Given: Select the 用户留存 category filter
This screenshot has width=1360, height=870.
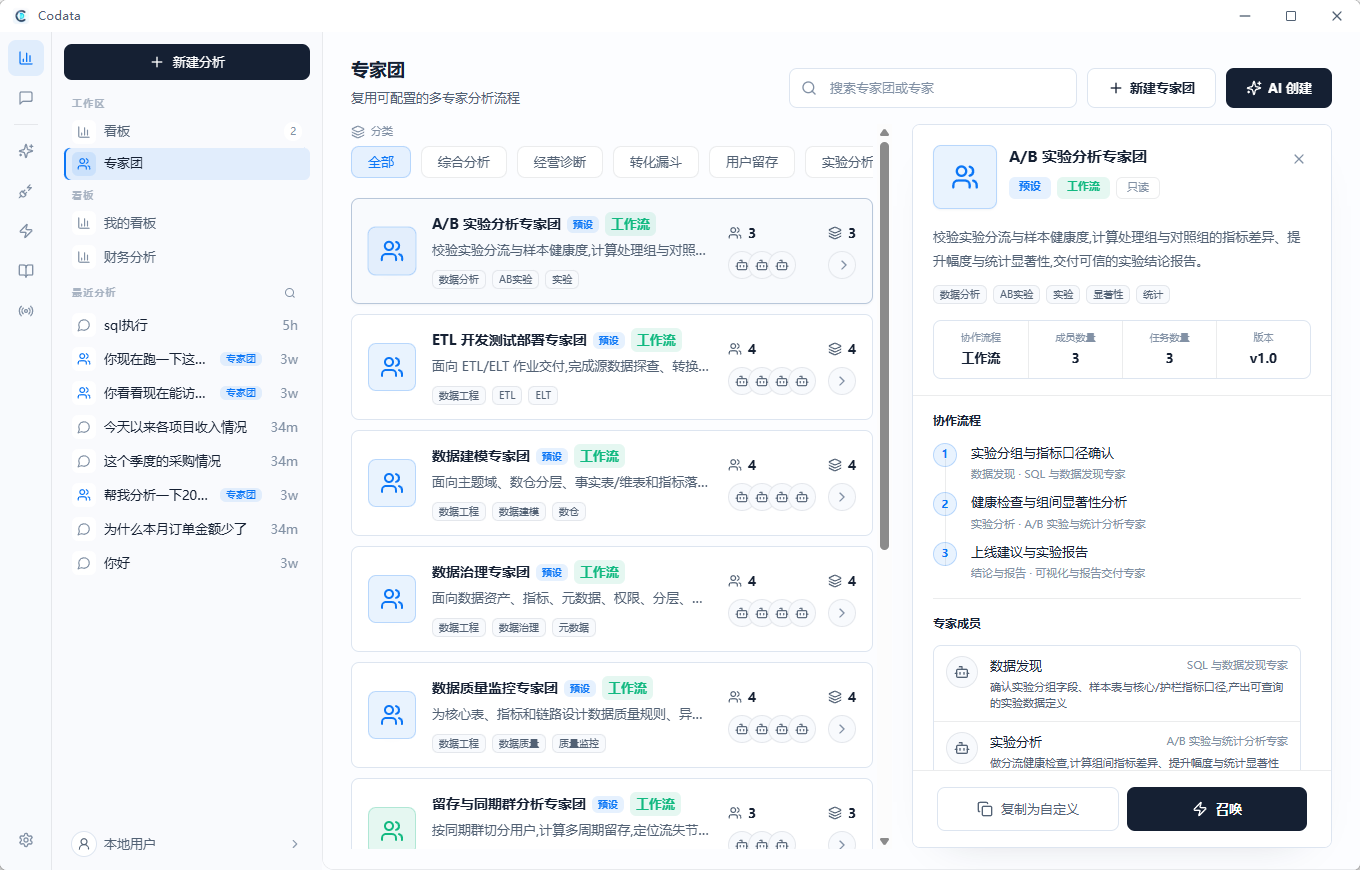Looking at the screenshot, I should (x=752, y=162).
